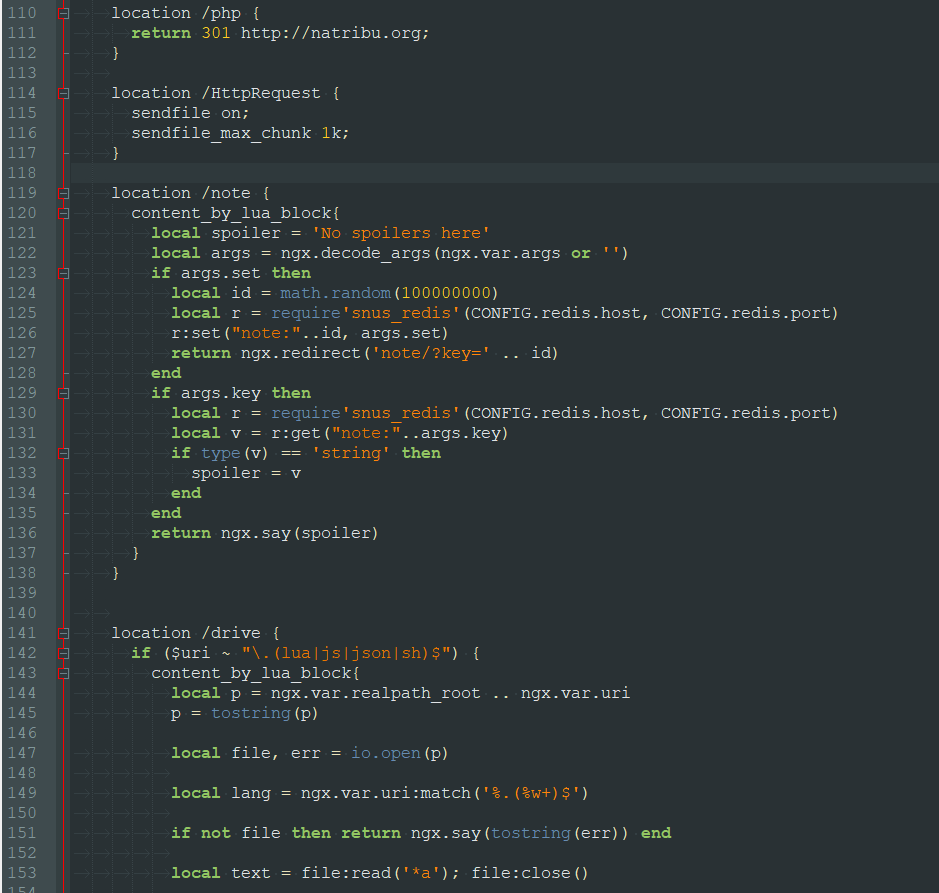Click 'spoiler = v' assignment
Viewport: 939px width, 893px height.
tap(246, 473)
